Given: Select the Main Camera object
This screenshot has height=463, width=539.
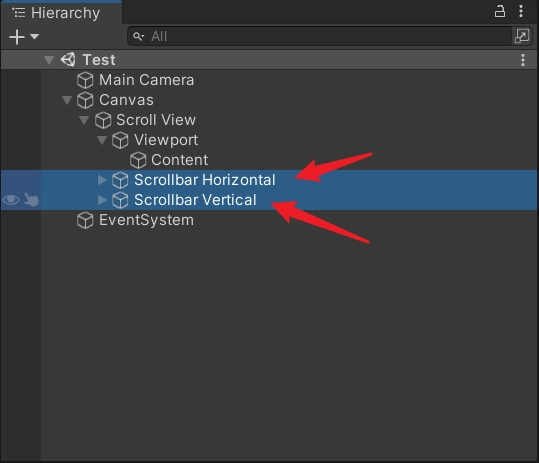Looking at the screenshot, I should (146, 80).
